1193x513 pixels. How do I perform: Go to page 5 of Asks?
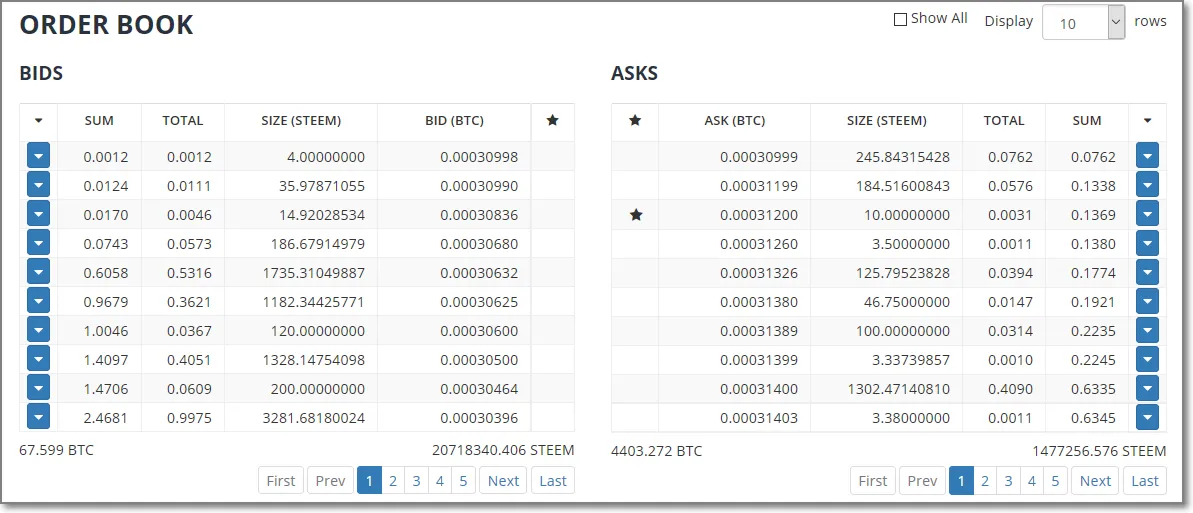coord(1055,481)
